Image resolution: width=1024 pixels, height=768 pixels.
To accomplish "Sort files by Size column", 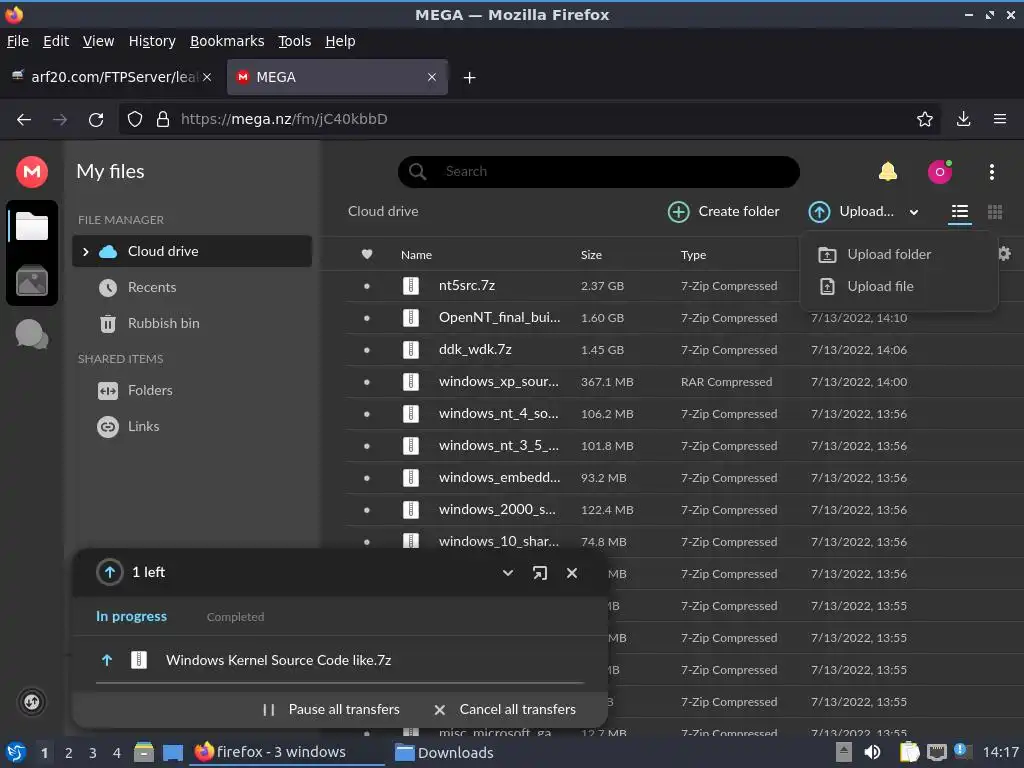I will click(591, 255).
